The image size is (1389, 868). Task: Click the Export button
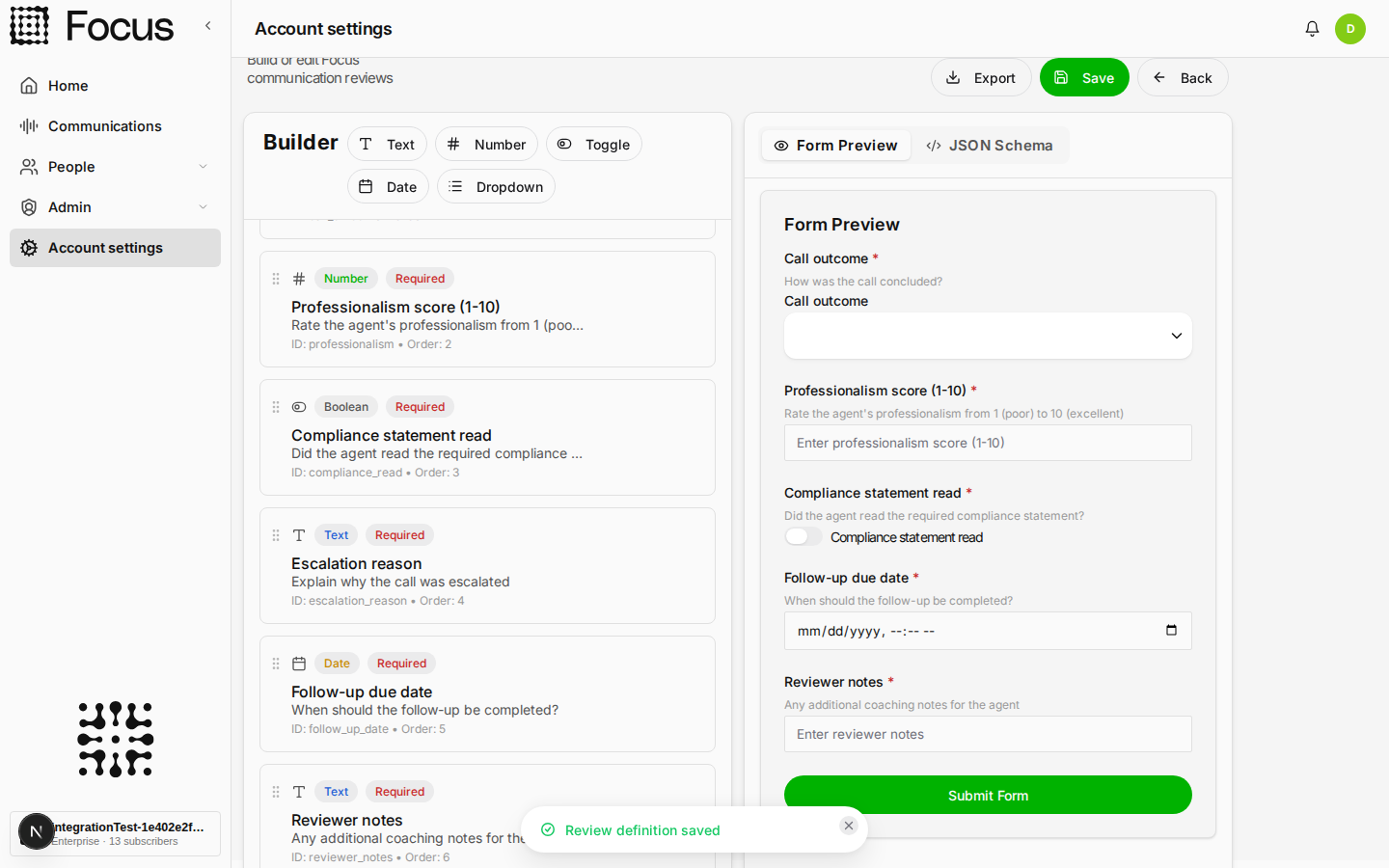(x=981, y=77)
